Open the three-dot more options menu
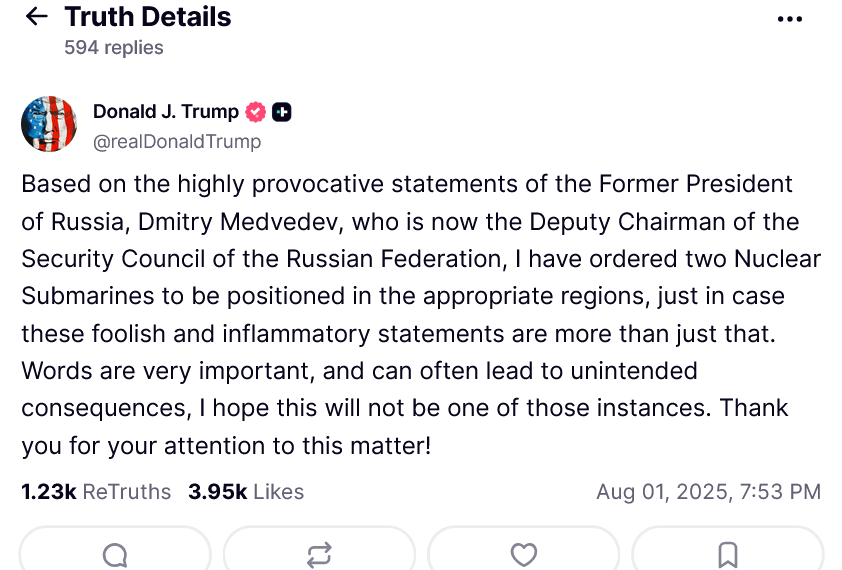Viewport: 842px width, 570px height. [x=789, y=19]
